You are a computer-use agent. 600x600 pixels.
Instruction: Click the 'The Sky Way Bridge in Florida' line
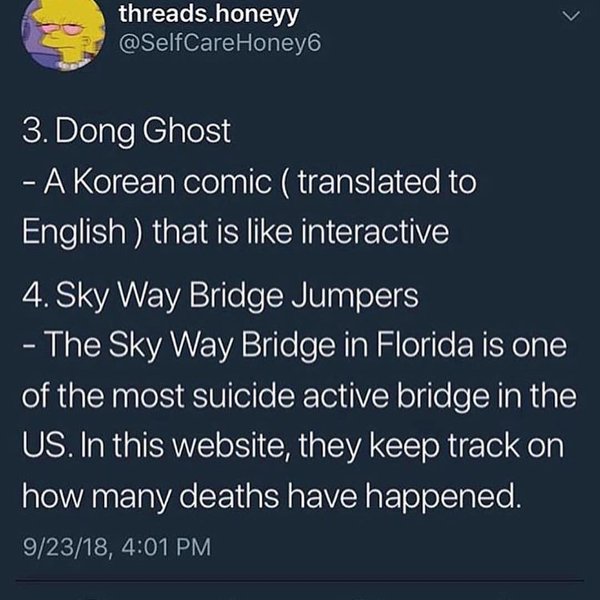coord(295,346)
